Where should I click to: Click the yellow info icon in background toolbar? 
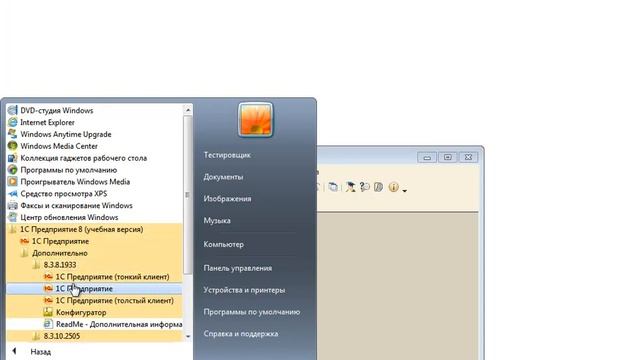click(393, 187)
